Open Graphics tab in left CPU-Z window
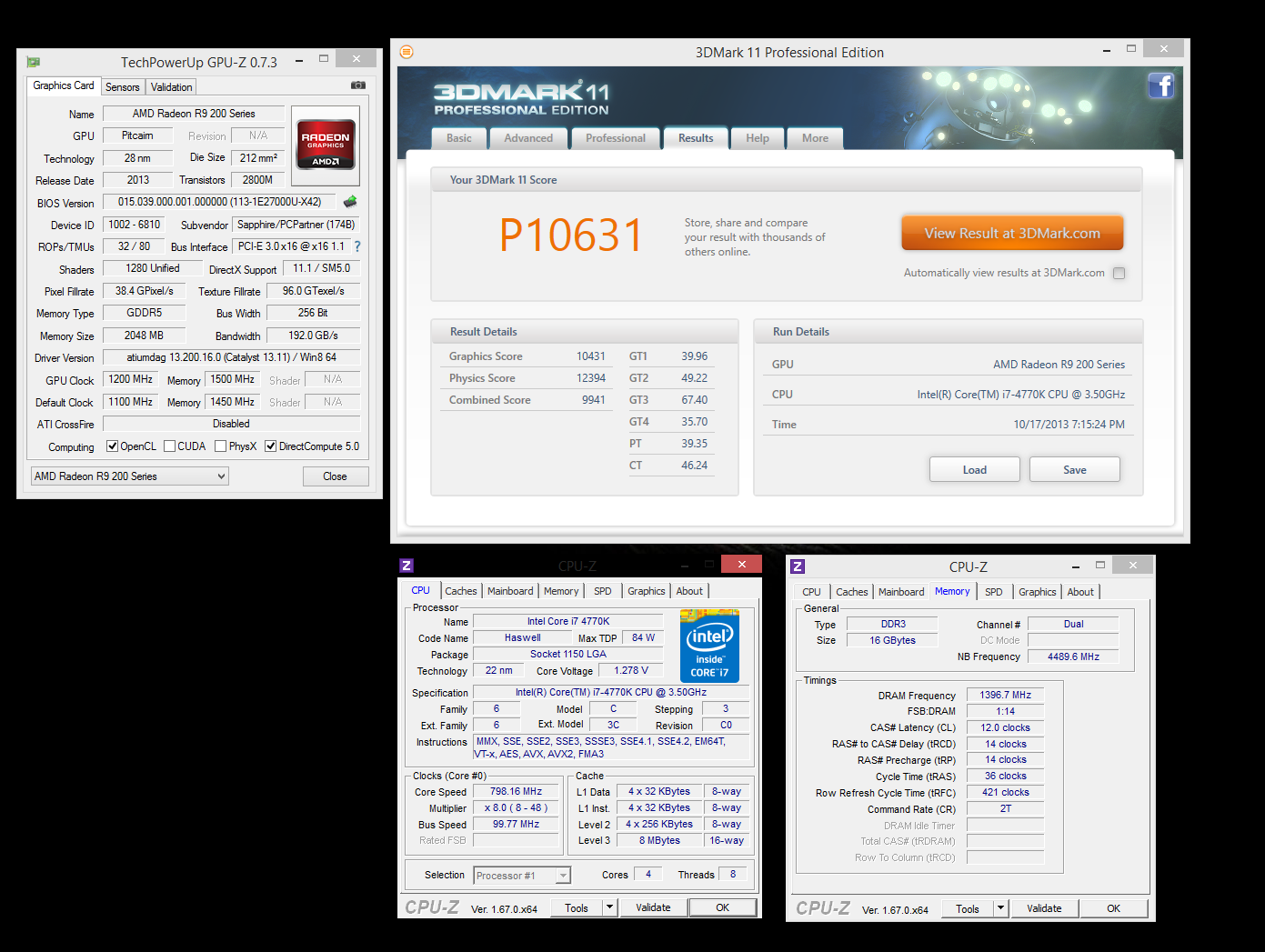 647,591
